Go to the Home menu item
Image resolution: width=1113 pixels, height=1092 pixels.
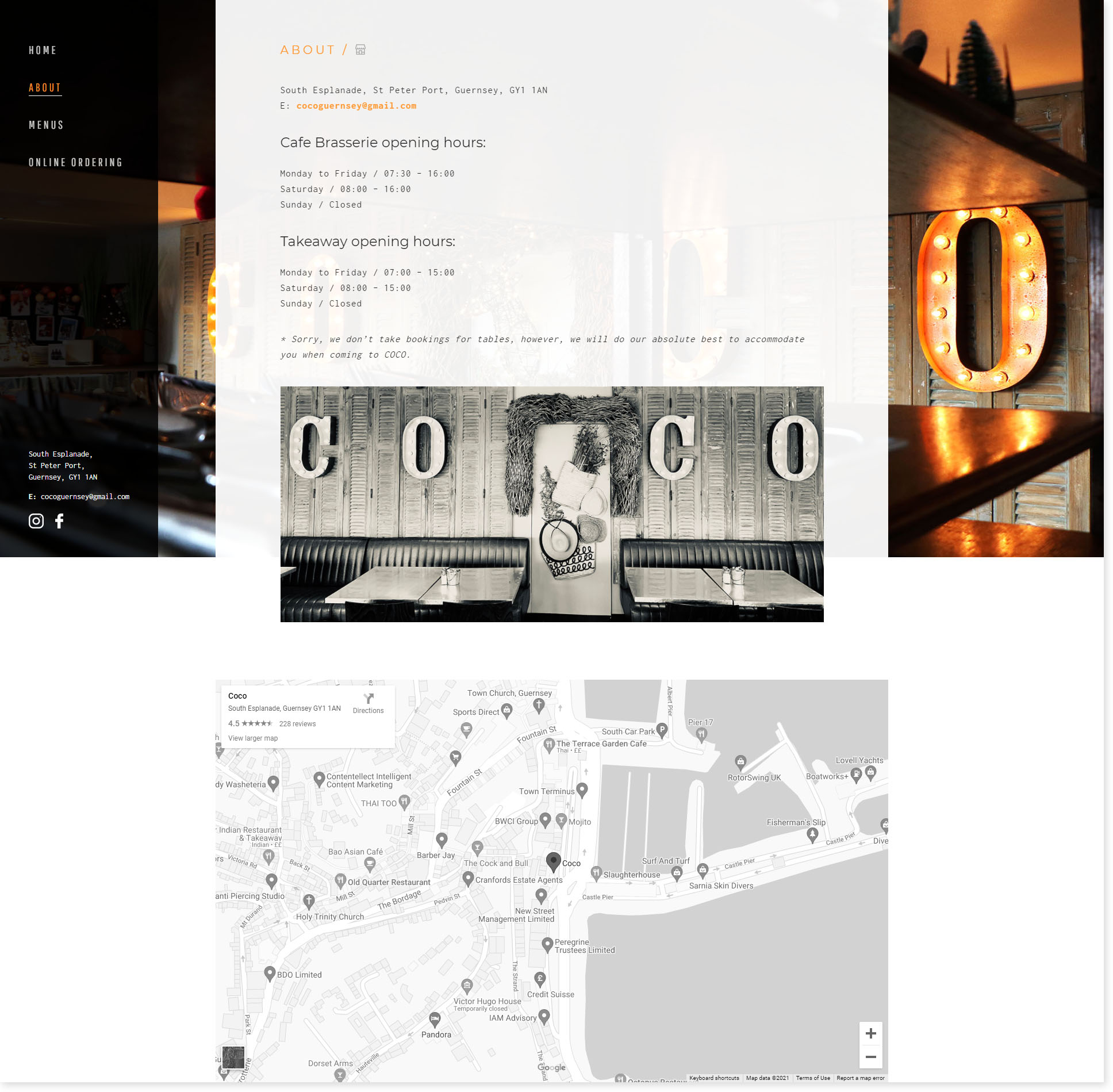point(43,51)
